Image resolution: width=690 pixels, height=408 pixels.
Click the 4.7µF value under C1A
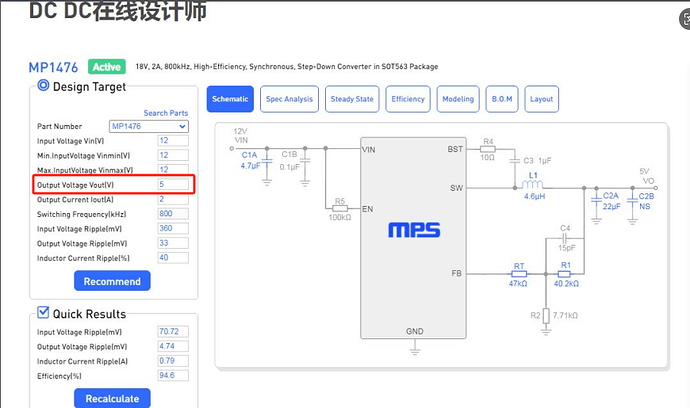pyautogui.click(x=250, y=166)
